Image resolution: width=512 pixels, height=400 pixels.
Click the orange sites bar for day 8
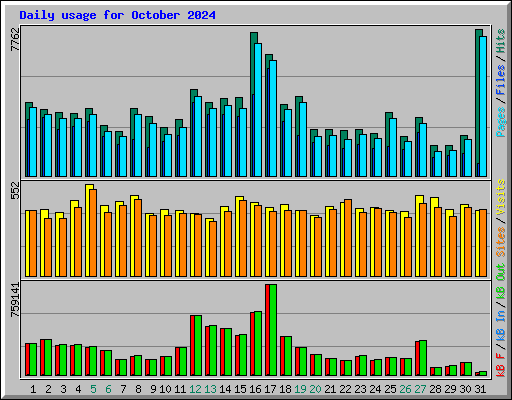coord(138,238)
